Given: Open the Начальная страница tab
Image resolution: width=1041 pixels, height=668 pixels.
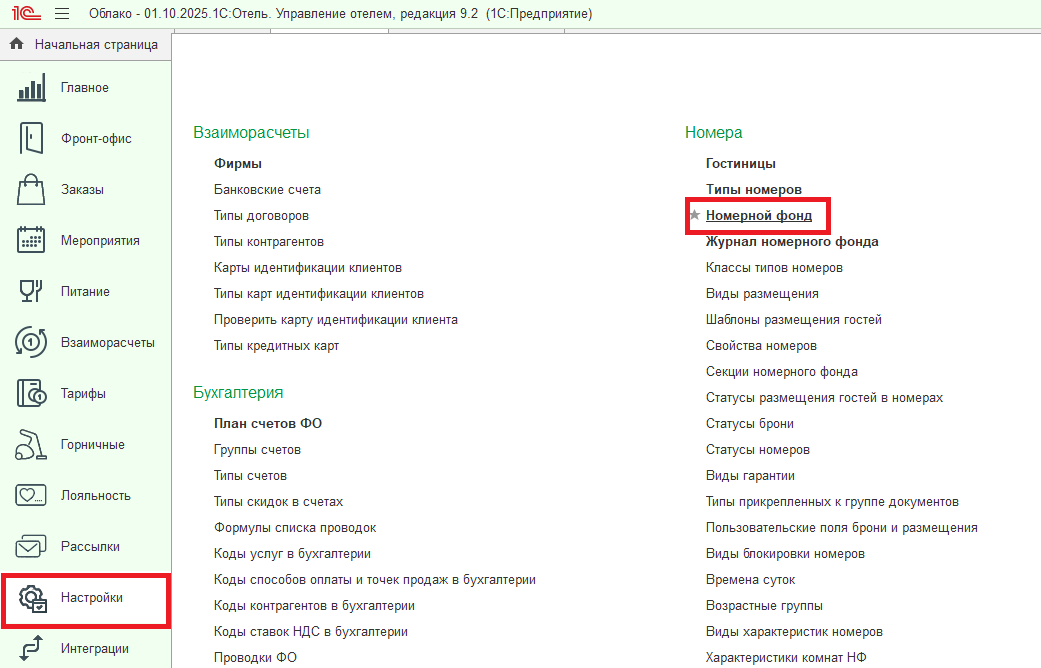Looking at the screenshot, I should pyautogui.click(x=86, y=44).
